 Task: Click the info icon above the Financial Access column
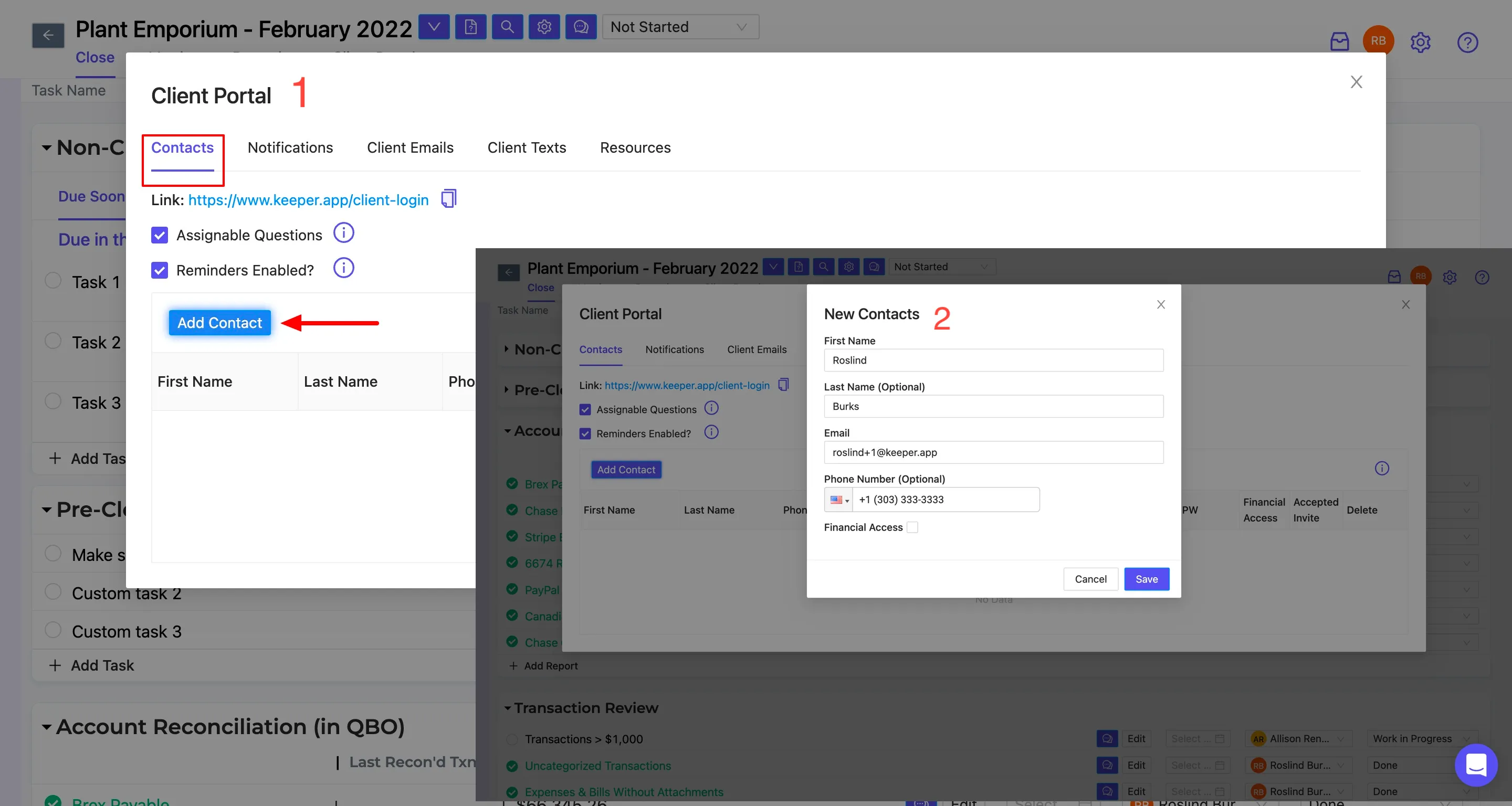pos(1382,468)
